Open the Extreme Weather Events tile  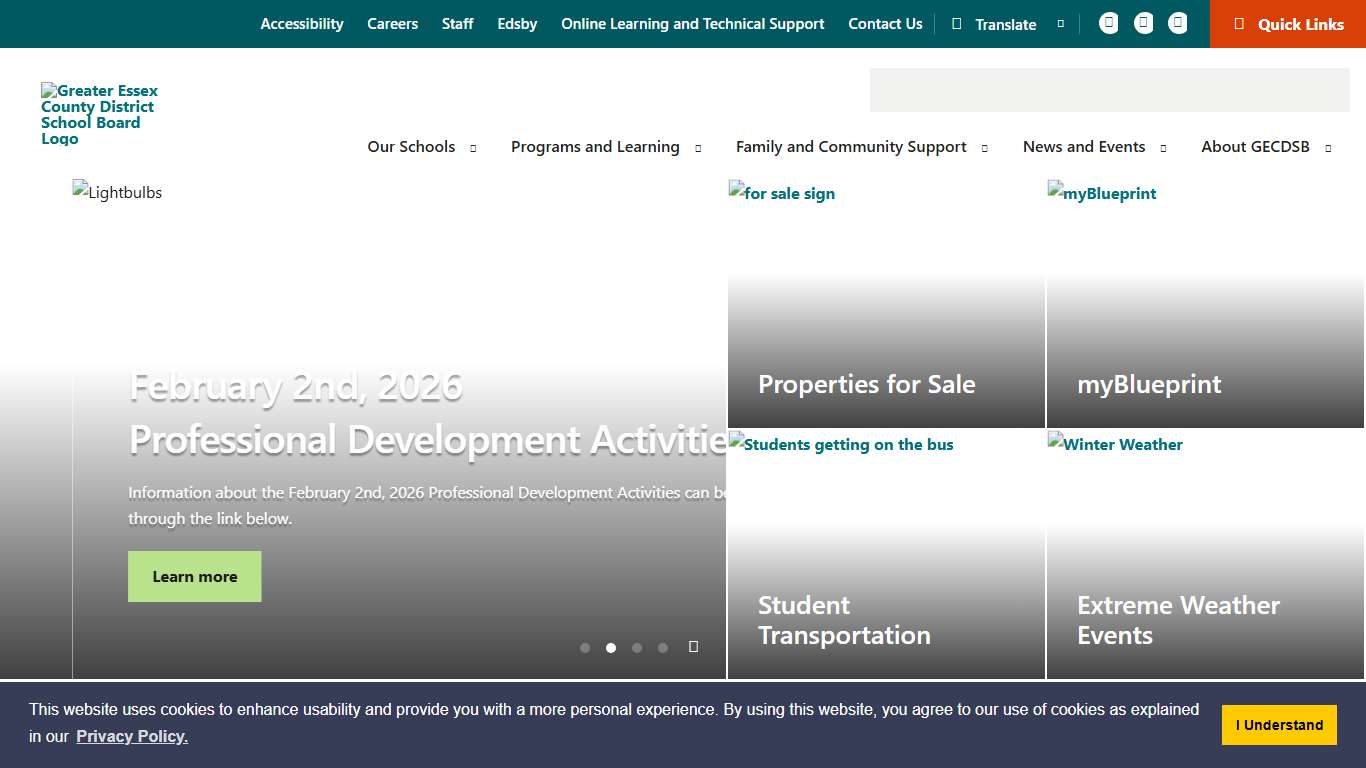click(x=1205, y=555)
